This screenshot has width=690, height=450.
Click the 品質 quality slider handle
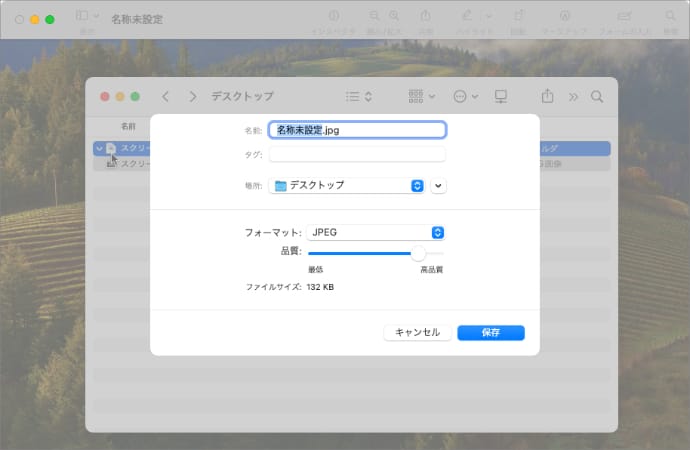pos(418,254)
